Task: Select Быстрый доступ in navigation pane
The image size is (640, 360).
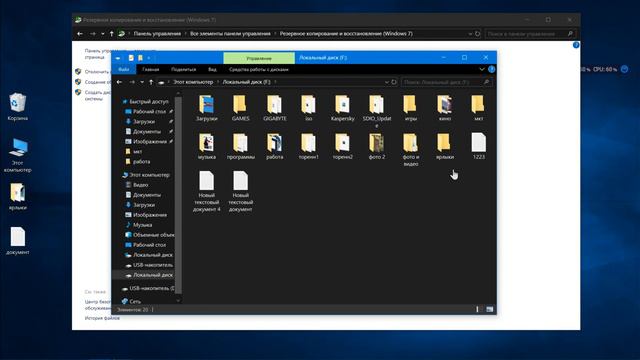Action: 145,101
